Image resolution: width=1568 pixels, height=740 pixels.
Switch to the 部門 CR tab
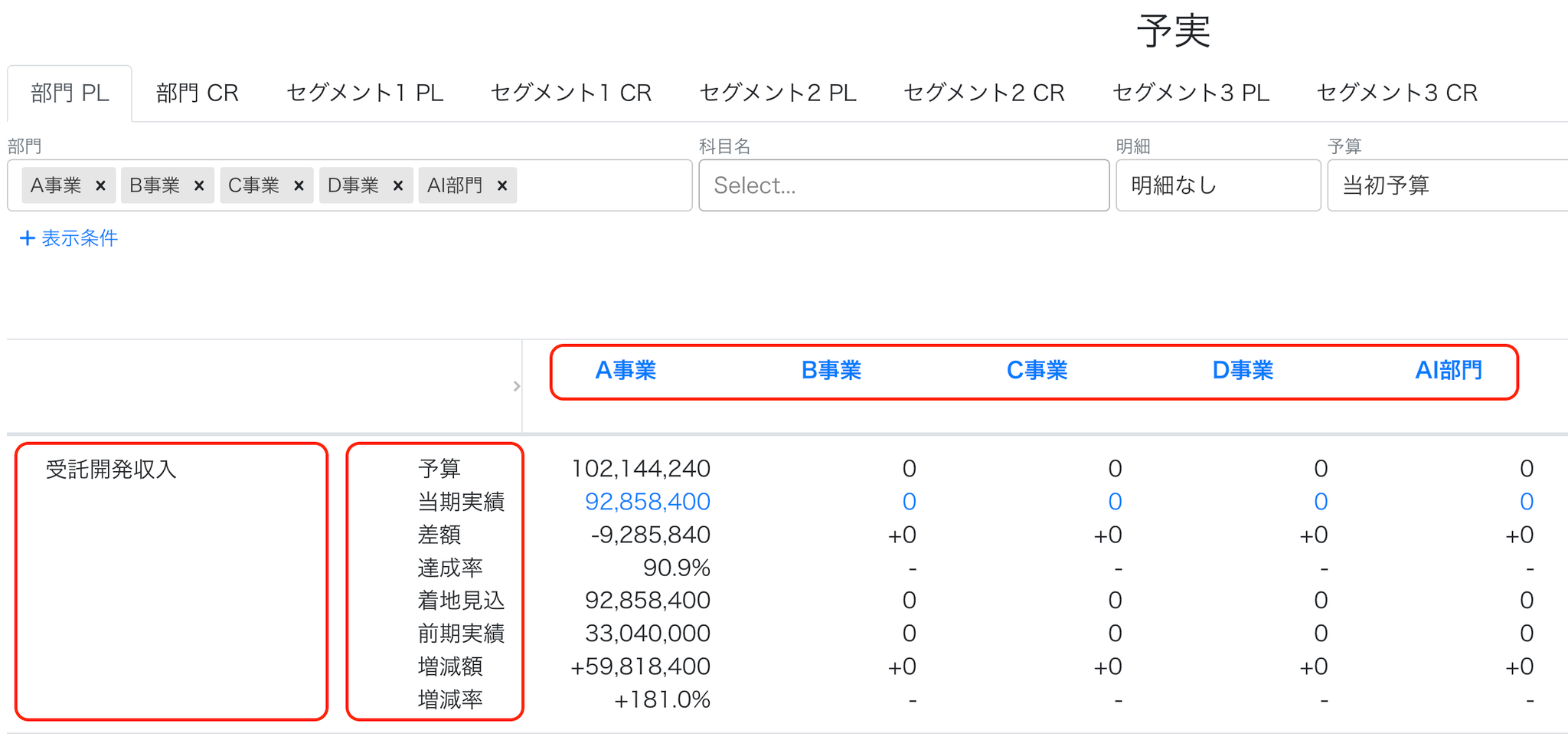click(x=198, y=93)
